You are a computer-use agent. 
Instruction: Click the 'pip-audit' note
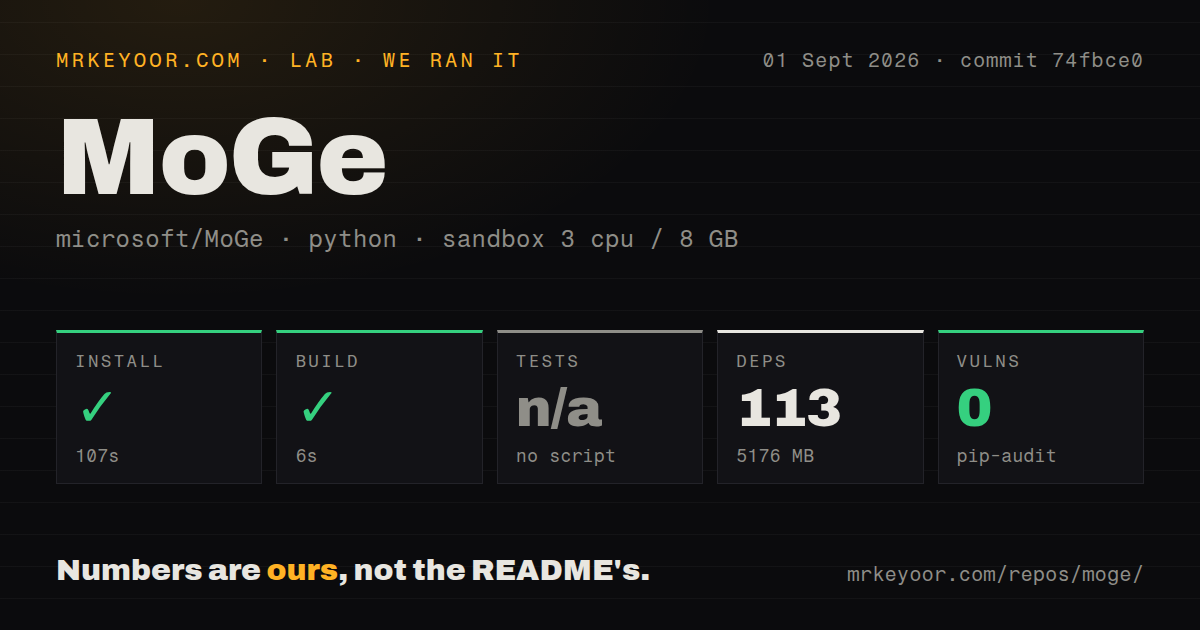1006,456
